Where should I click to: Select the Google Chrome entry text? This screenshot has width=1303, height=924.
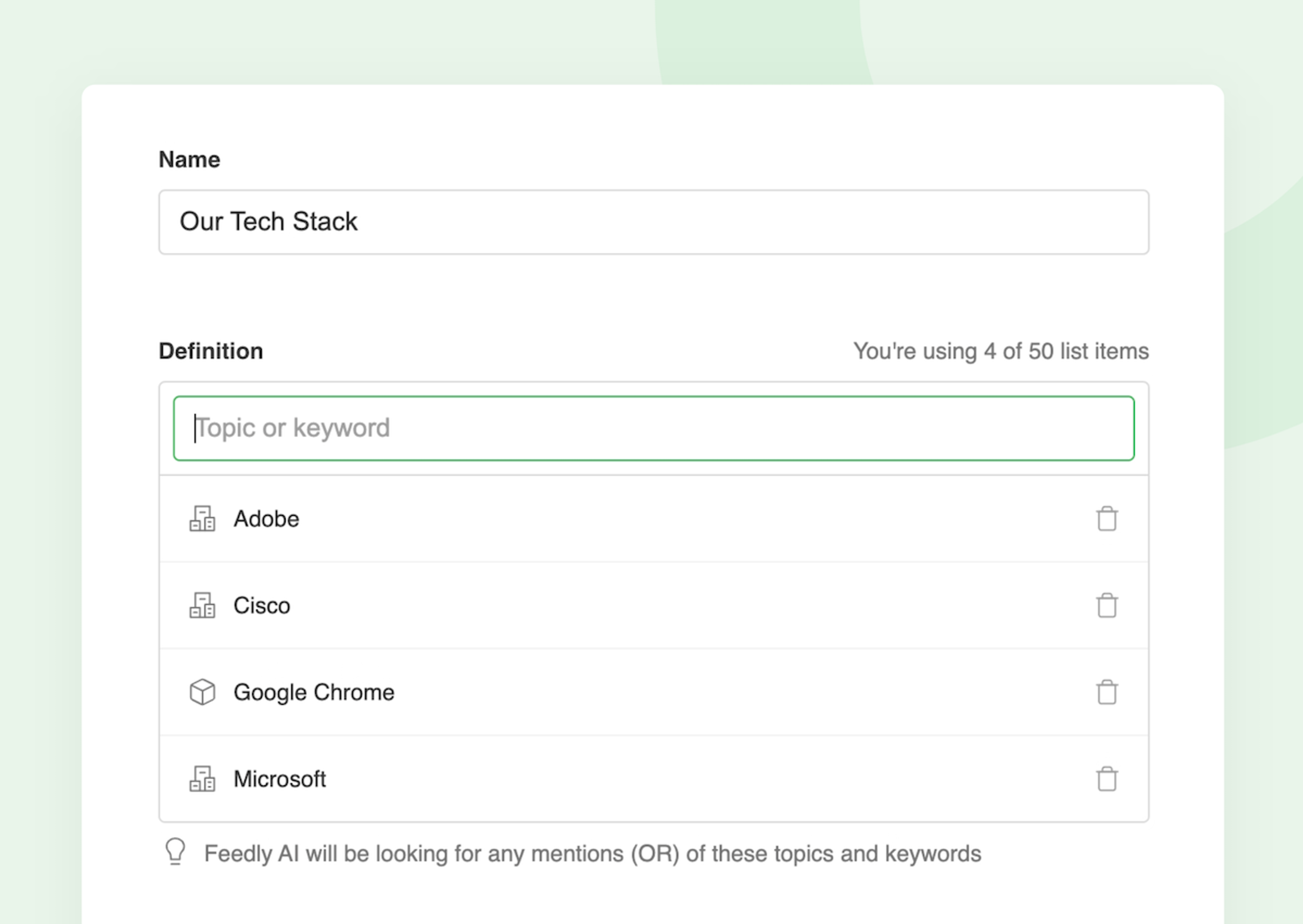pos(314,693)
